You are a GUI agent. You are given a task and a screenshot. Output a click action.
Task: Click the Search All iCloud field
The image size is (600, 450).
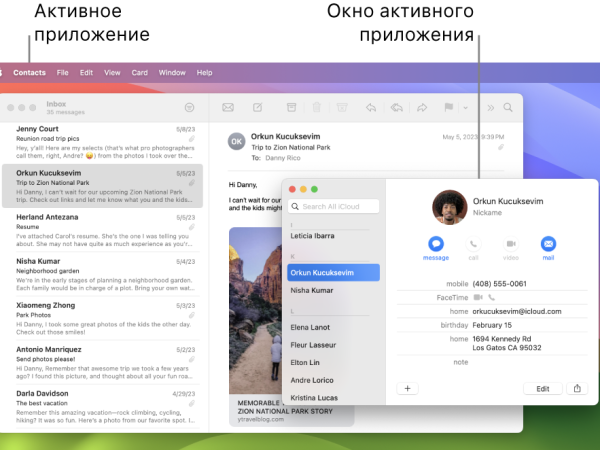[334, 207]
